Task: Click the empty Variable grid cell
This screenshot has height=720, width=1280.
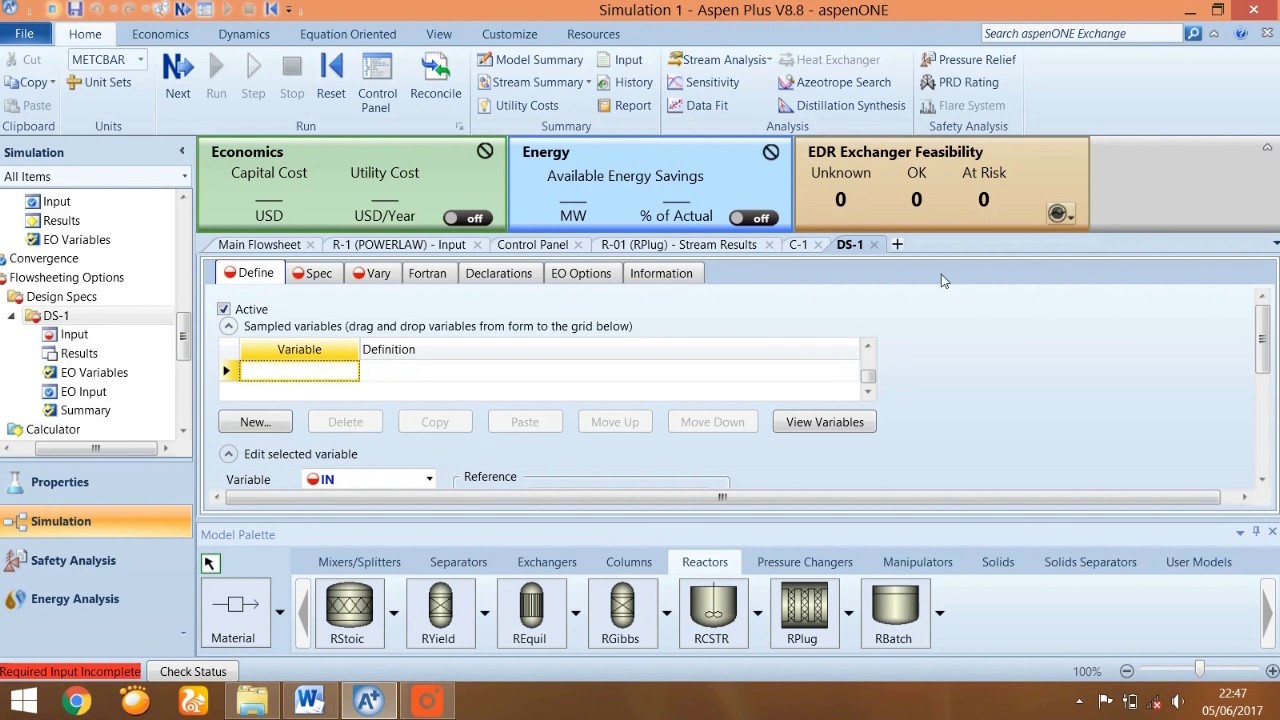Action: [x=299, y=371]
